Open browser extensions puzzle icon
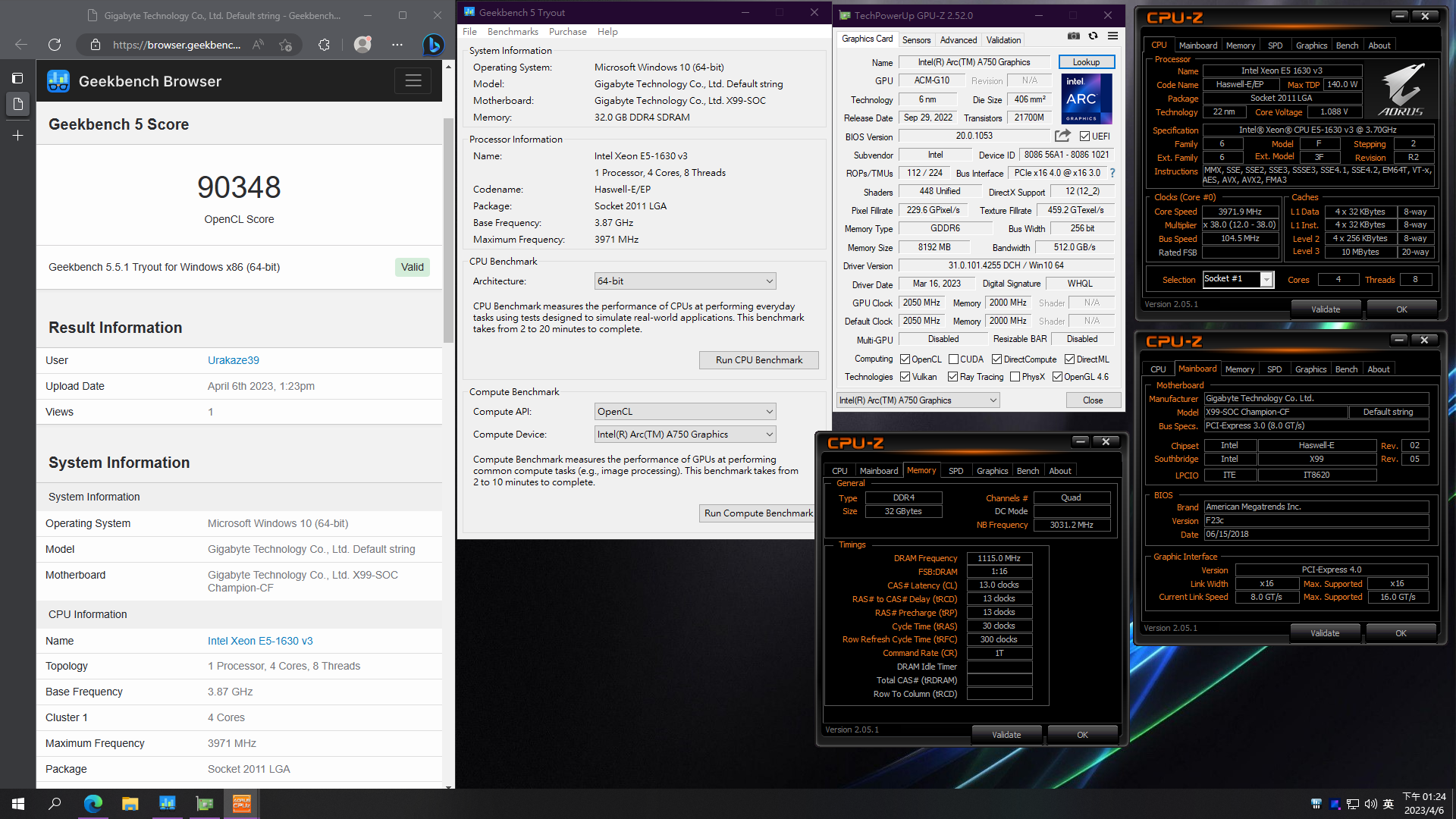This screenshot has height=819, width=1456. tap(324, 45)
